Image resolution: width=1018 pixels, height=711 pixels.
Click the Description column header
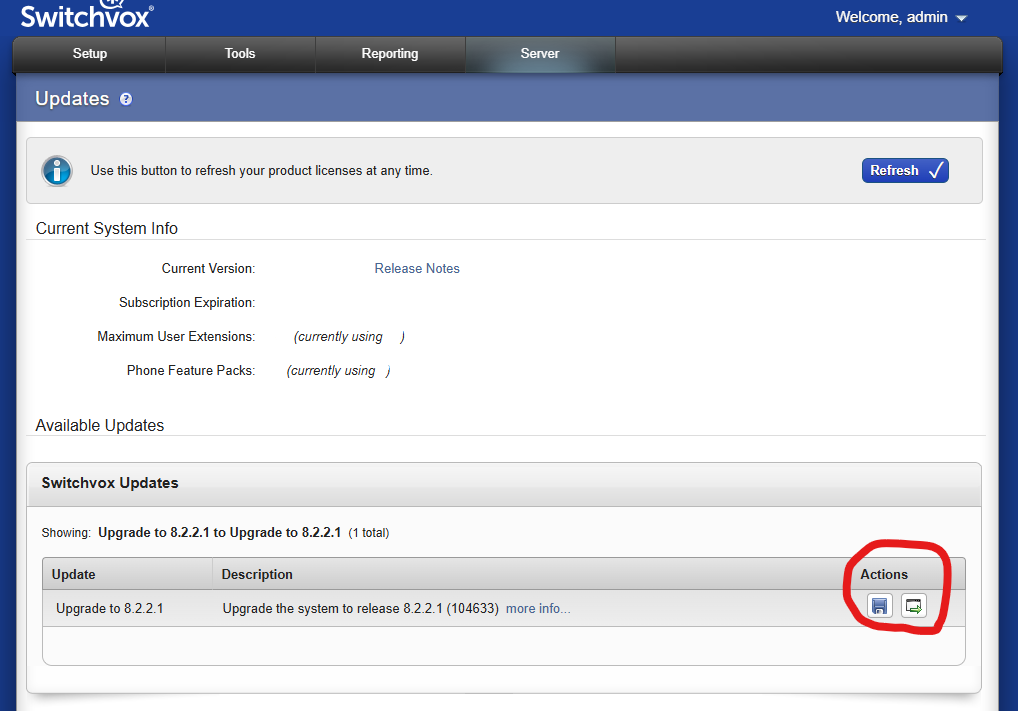[257, 575]
